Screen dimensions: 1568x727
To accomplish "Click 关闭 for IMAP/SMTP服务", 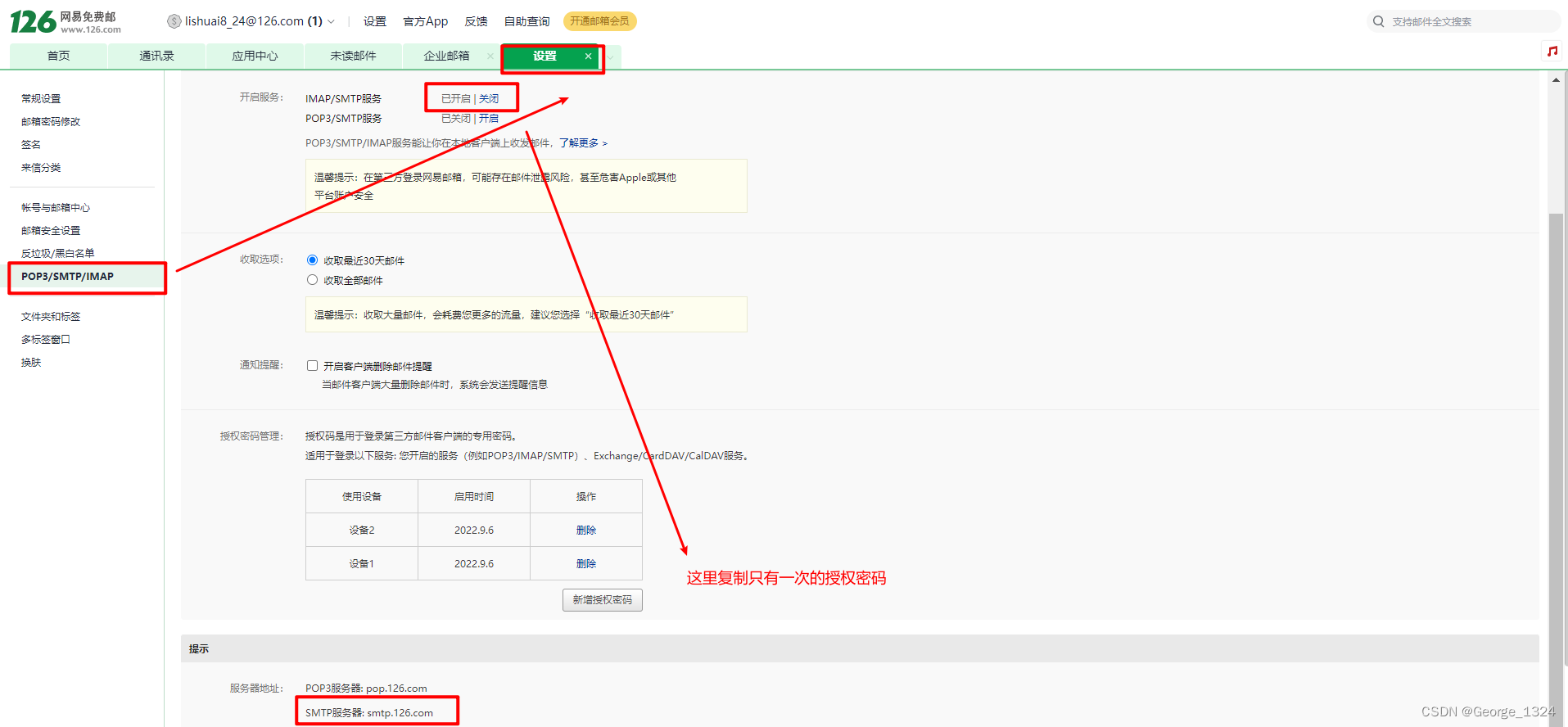I will click(x=489, y=98).
